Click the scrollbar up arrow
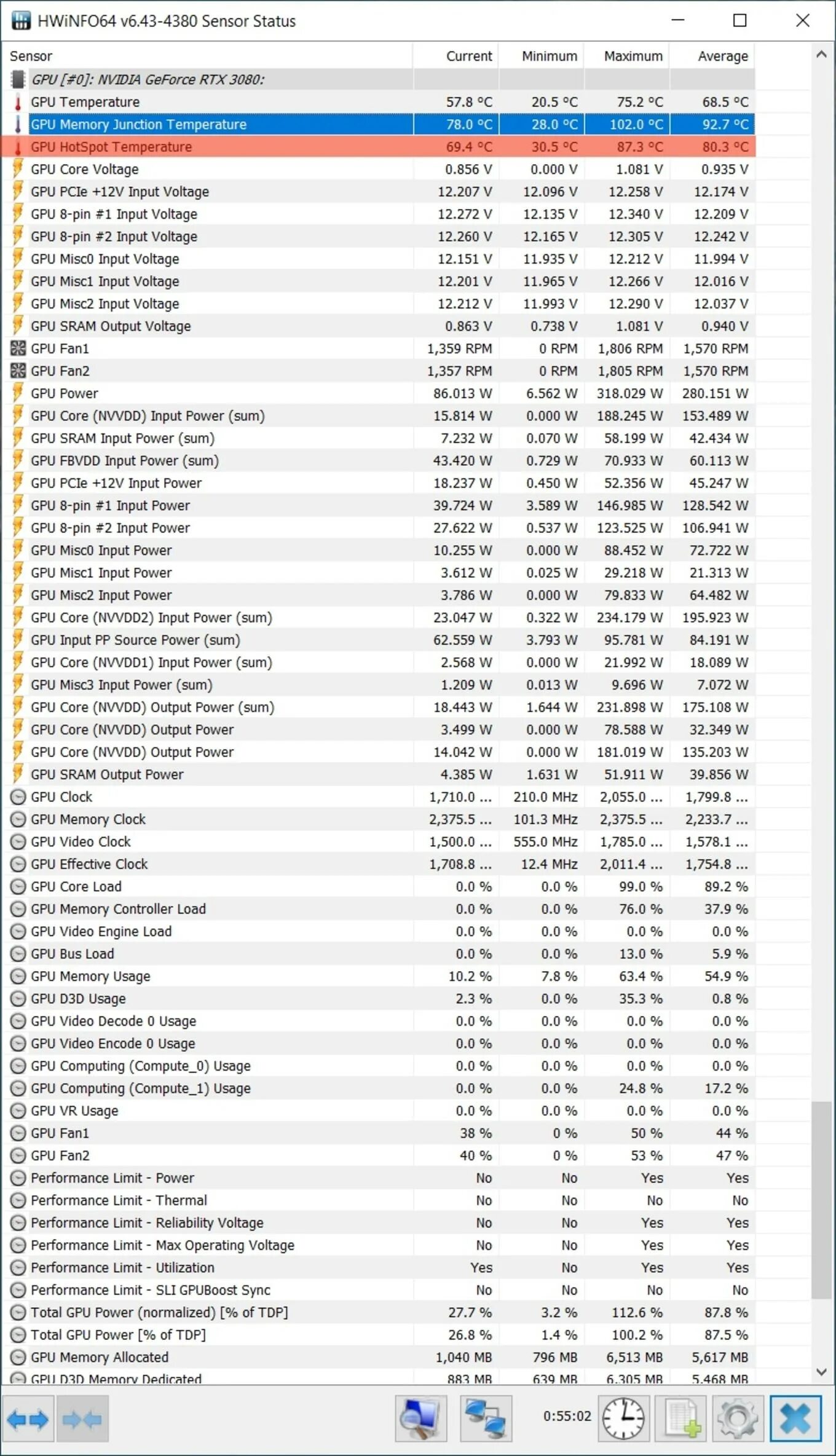Screen dimensions: 836x1456 (x=821, y=54)
